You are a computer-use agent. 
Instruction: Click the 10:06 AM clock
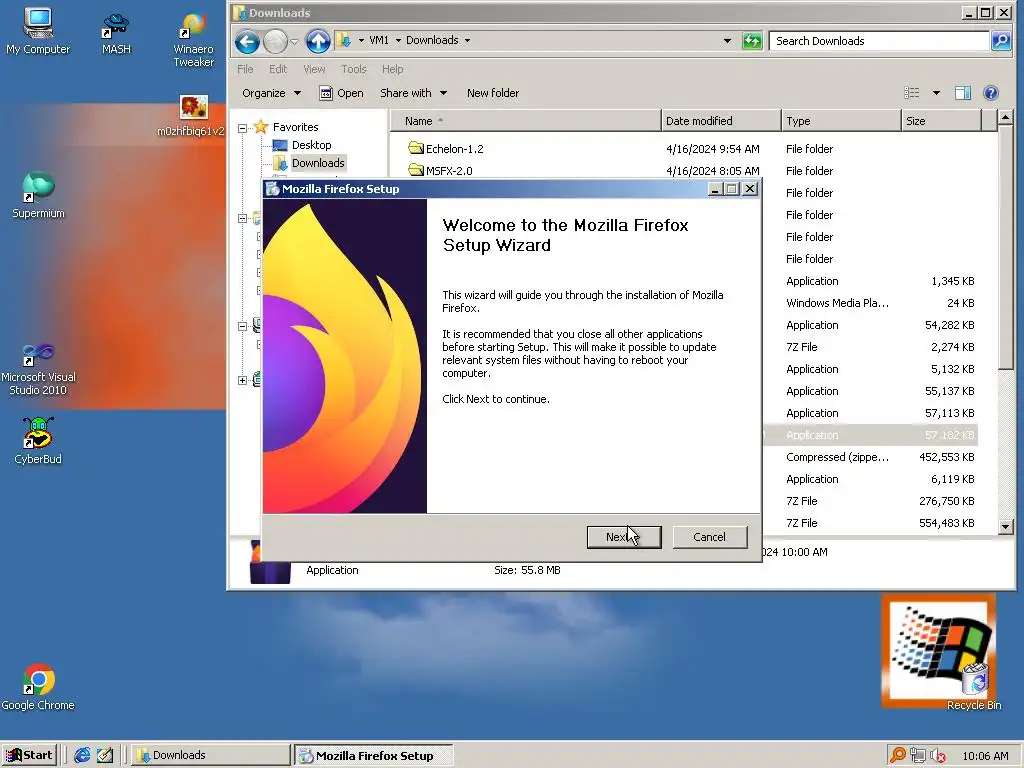click(985, 756)
